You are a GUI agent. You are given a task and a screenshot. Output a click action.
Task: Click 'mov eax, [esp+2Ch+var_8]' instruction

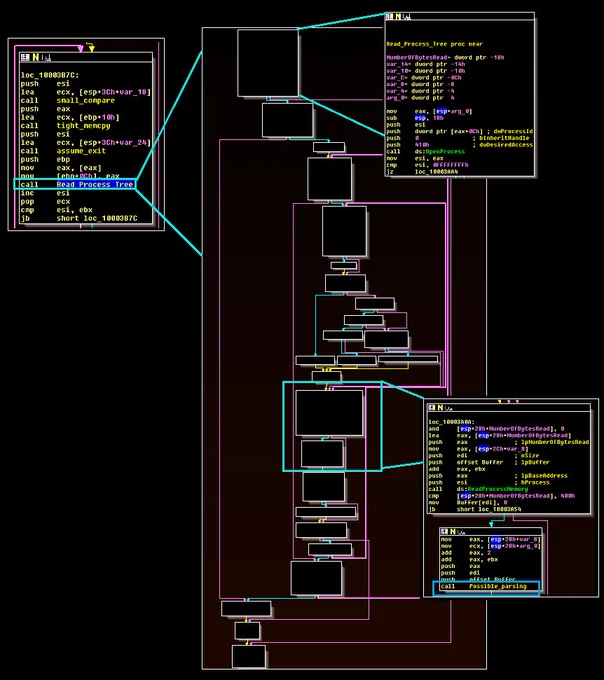tap(478, 449)
